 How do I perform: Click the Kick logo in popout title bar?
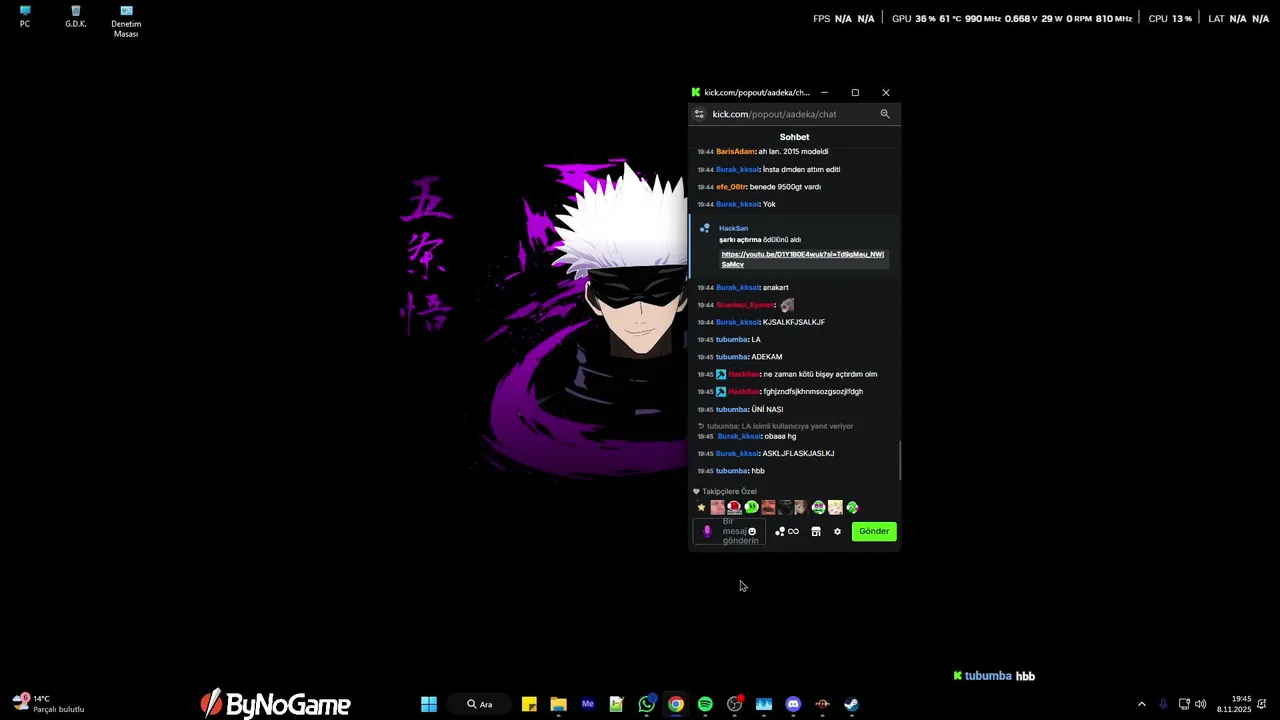pos(696,92)
